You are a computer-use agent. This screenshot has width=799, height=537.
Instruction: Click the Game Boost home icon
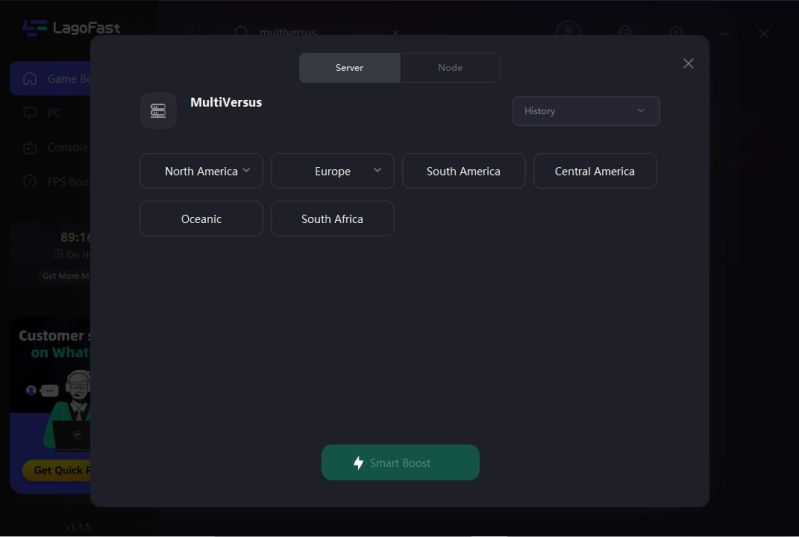click(x=30, y=79)
